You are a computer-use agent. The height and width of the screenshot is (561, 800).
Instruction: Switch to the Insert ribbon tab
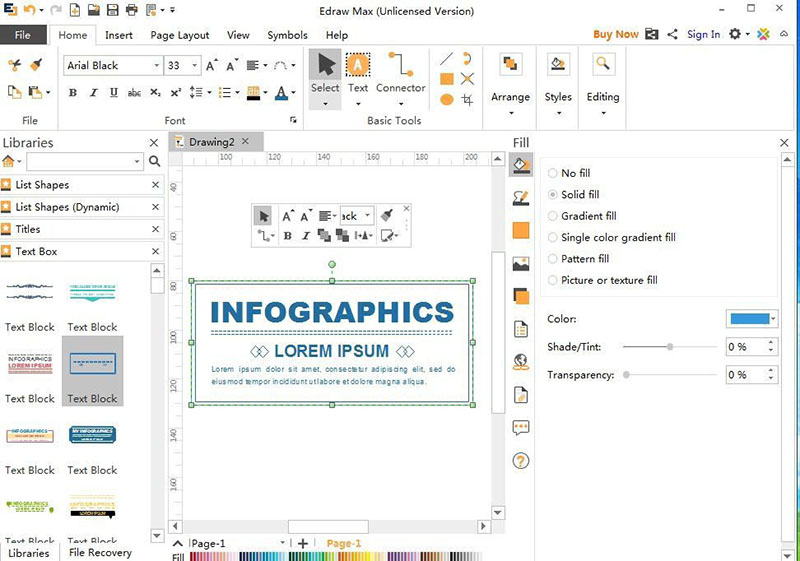click(x=119, y=35)
